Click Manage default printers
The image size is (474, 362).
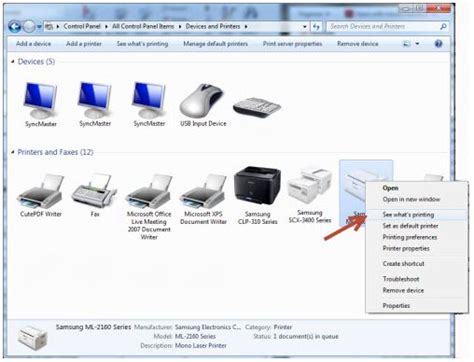coord(215,44)
